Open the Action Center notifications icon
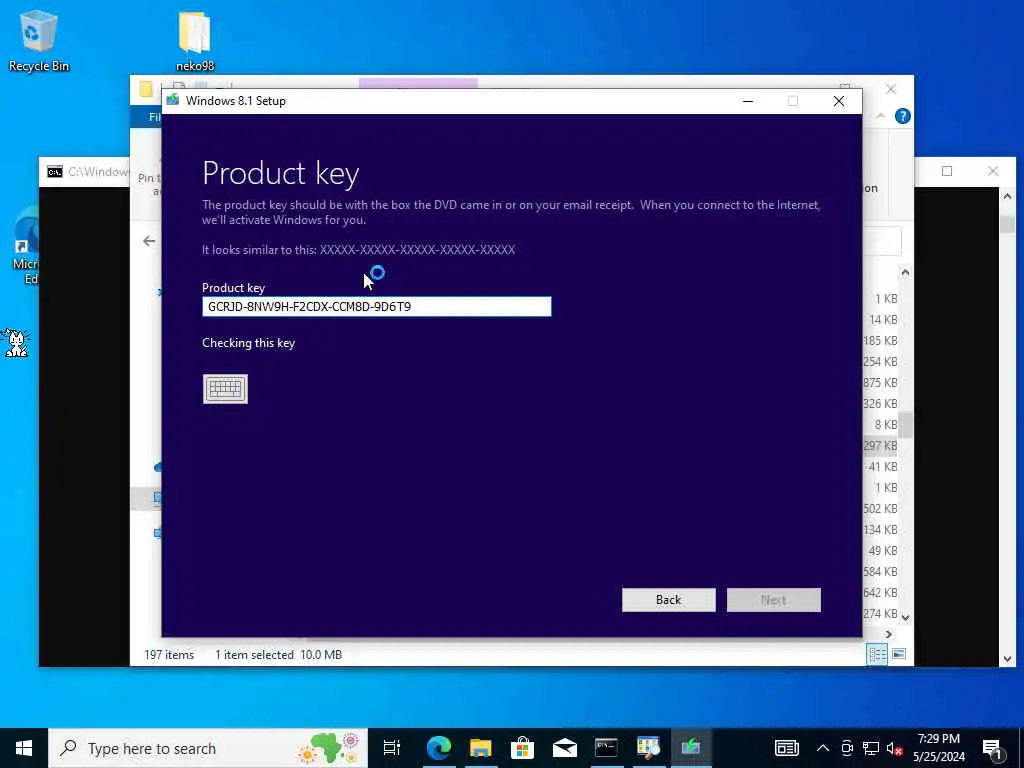 [x=993, y=749]
